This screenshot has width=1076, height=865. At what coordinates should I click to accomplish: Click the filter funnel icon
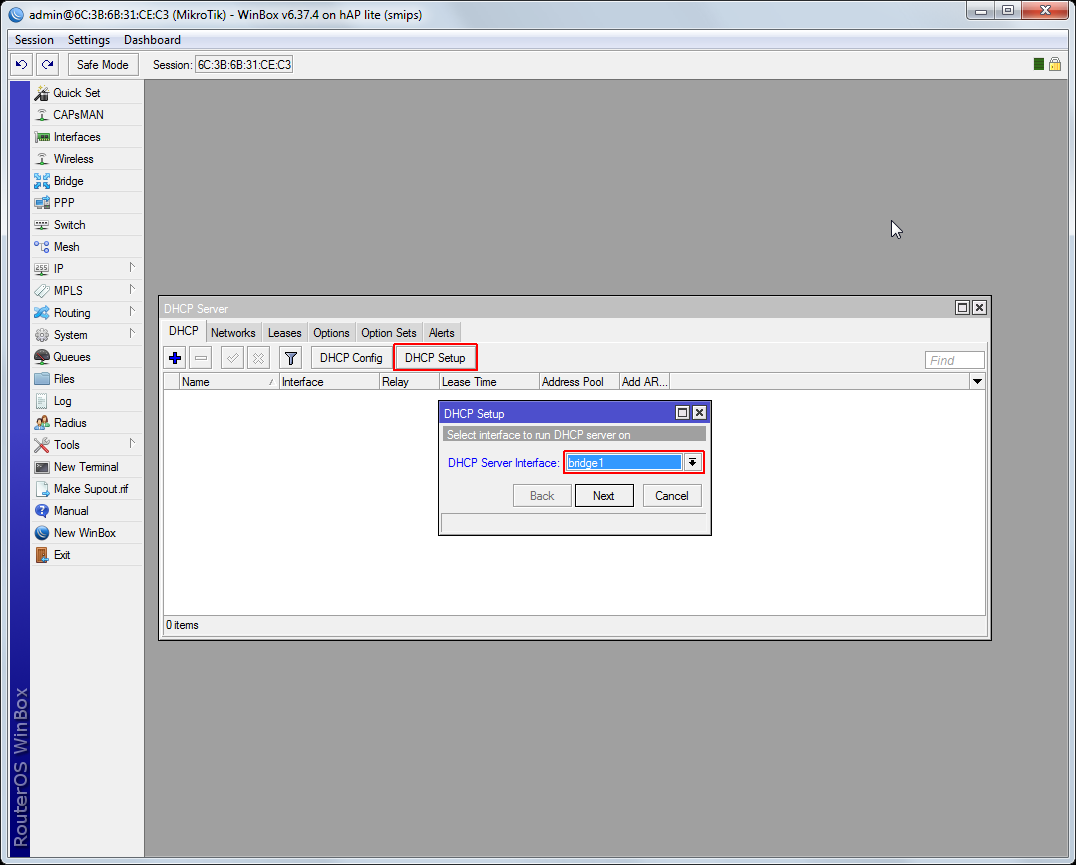tap(290, 358)
